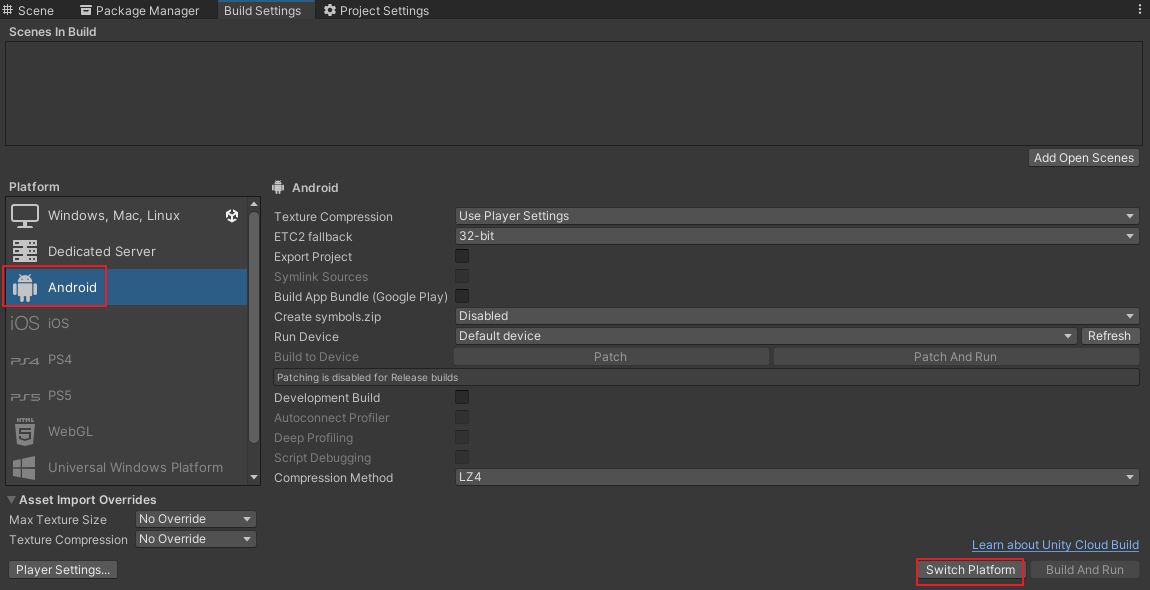Open the Project Settings tab

[x=384, y=11]
